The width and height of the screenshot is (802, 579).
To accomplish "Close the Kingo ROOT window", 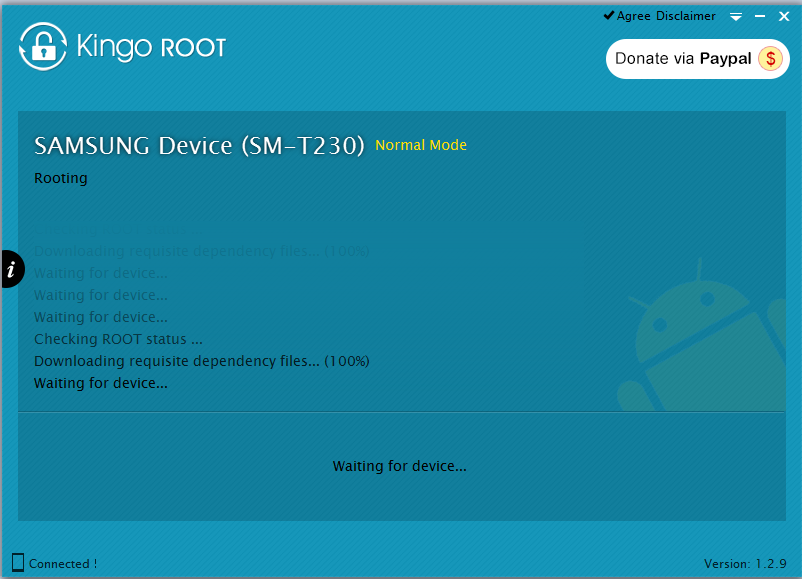I will coord(784,16).
